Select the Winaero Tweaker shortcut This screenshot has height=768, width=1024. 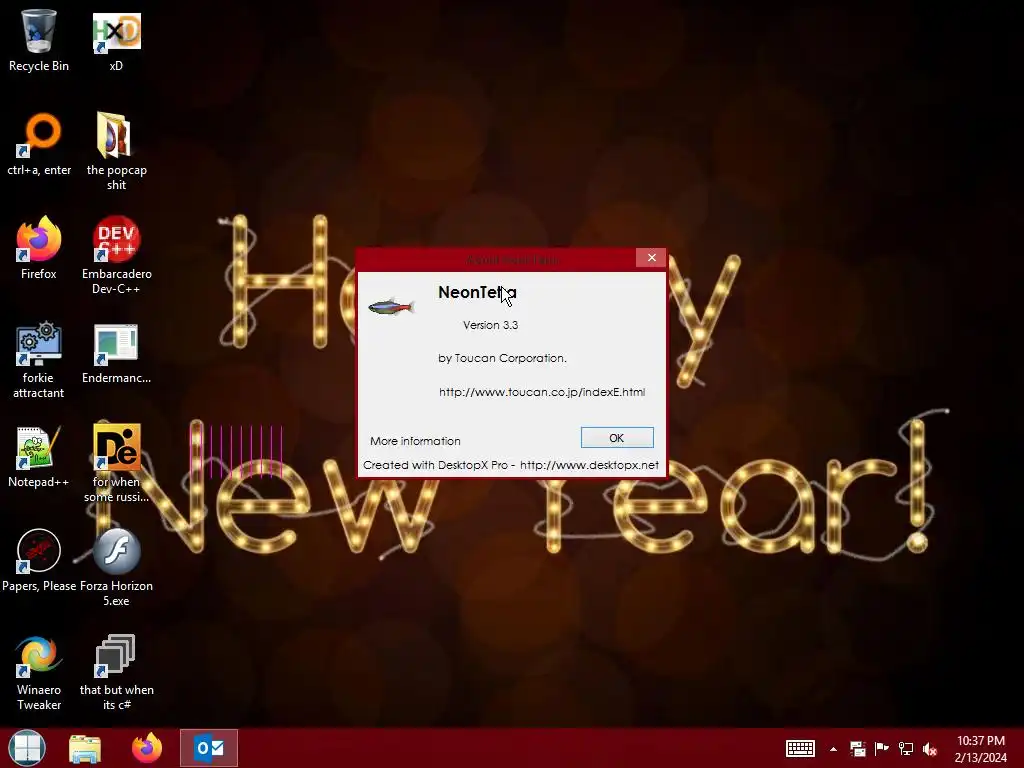click(39, 672)
